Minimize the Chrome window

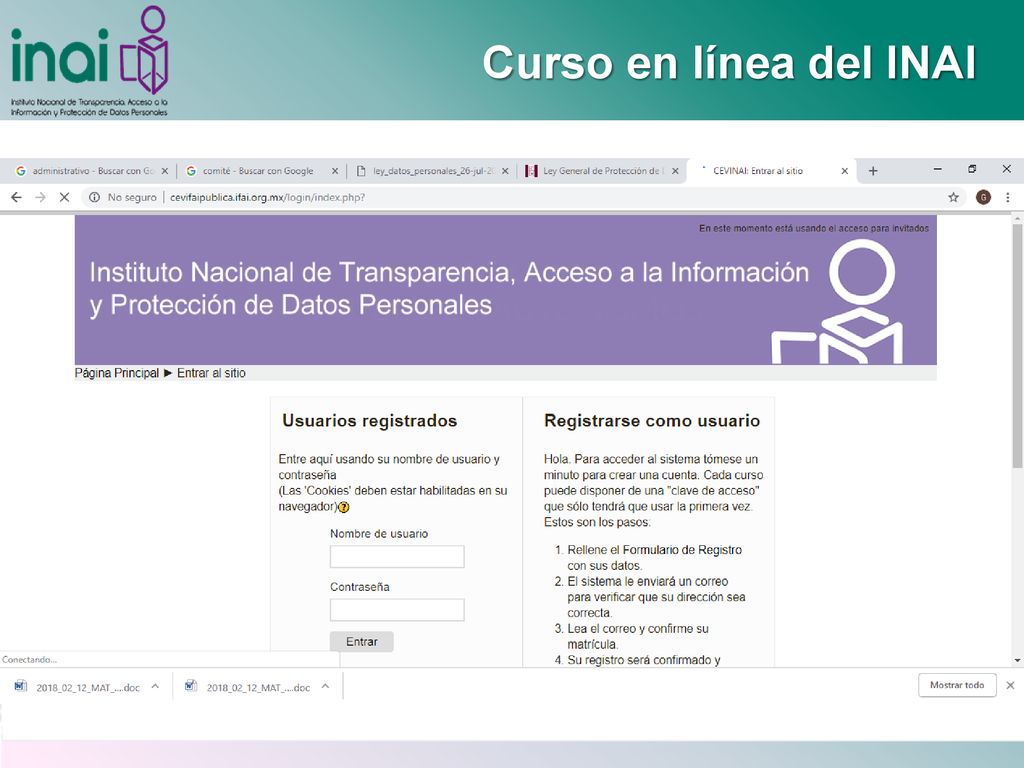pos(938,169)
